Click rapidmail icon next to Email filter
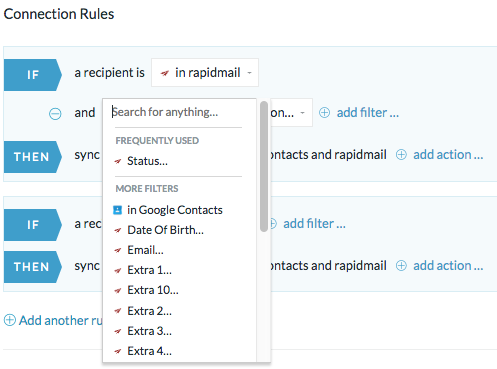 118,250
